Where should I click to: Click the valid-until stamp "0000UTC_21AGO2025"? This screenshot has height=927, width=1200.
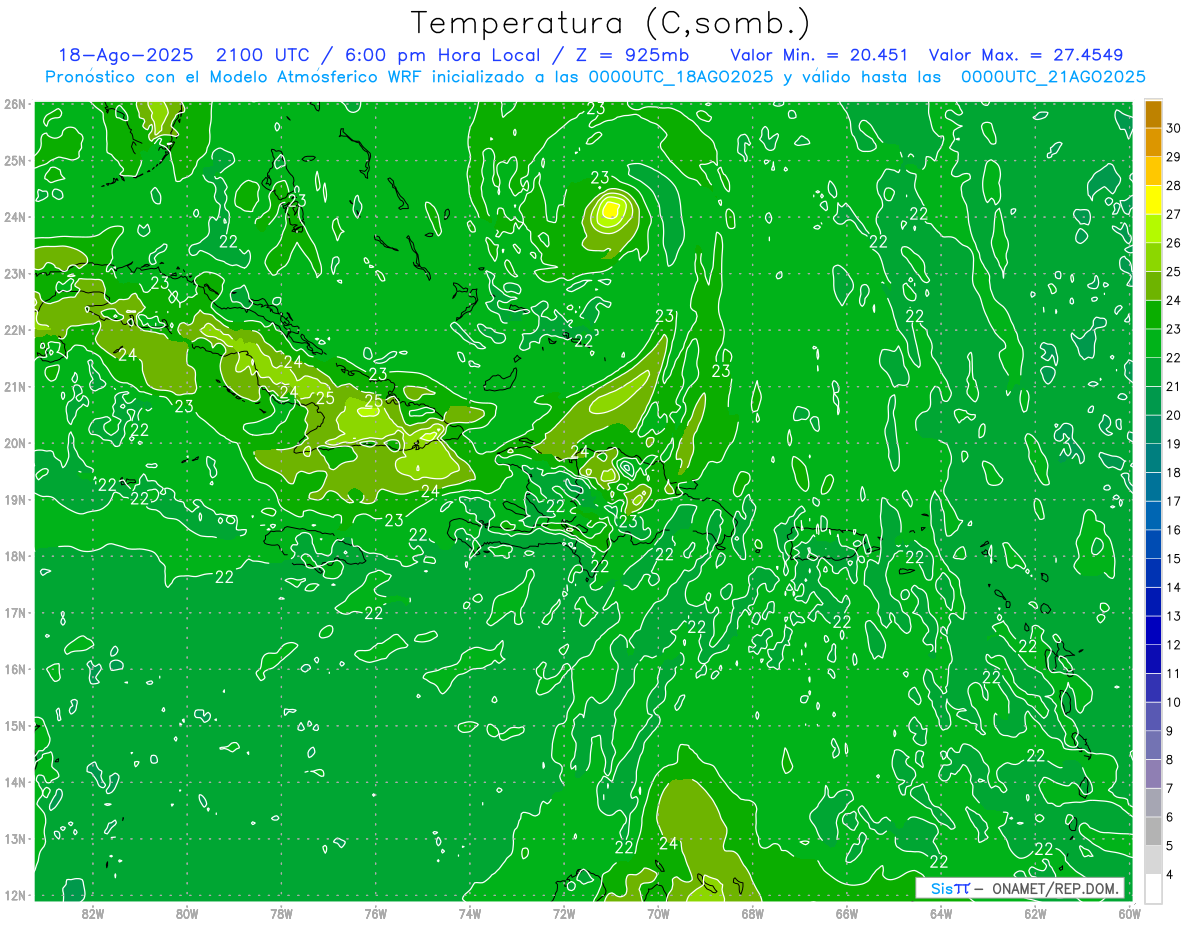pyautogui.click(x=1053, y=77)
